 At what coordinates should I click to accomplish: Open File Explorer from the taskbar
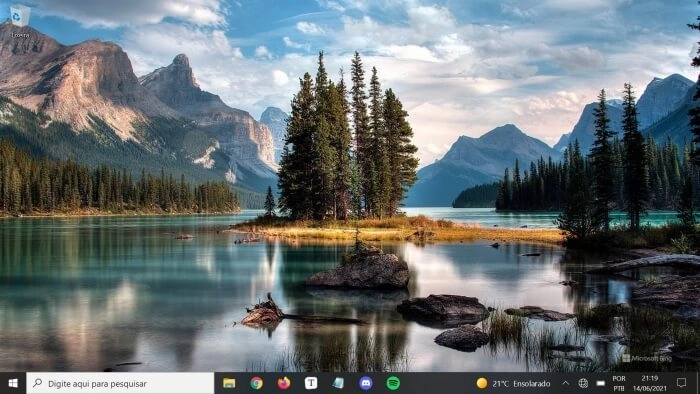click(229, 383)
